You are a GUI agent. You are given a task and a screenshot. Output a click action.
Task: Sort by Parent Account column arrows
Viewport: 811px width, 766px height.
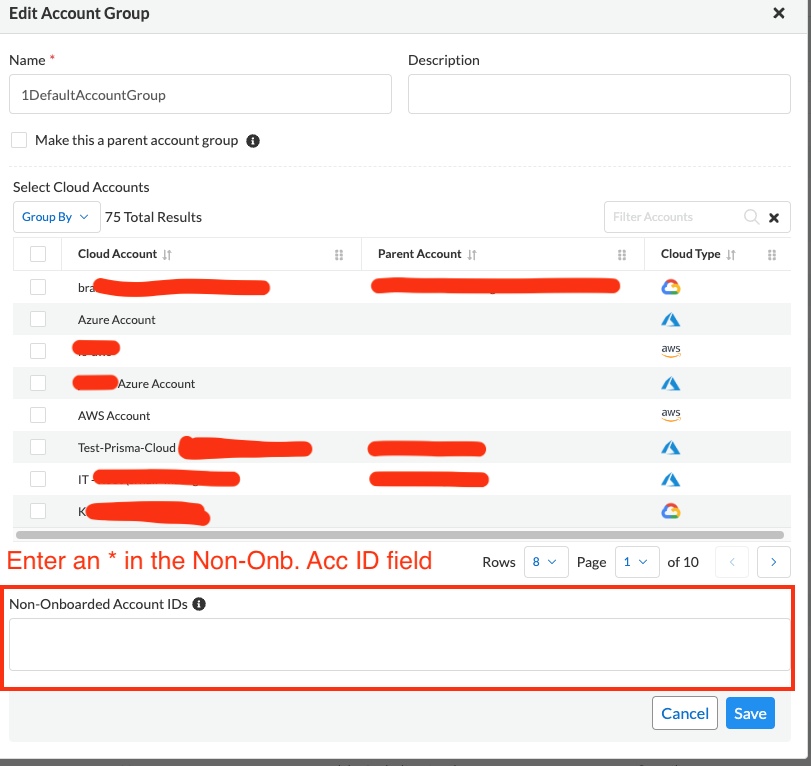tap(472, 255)
